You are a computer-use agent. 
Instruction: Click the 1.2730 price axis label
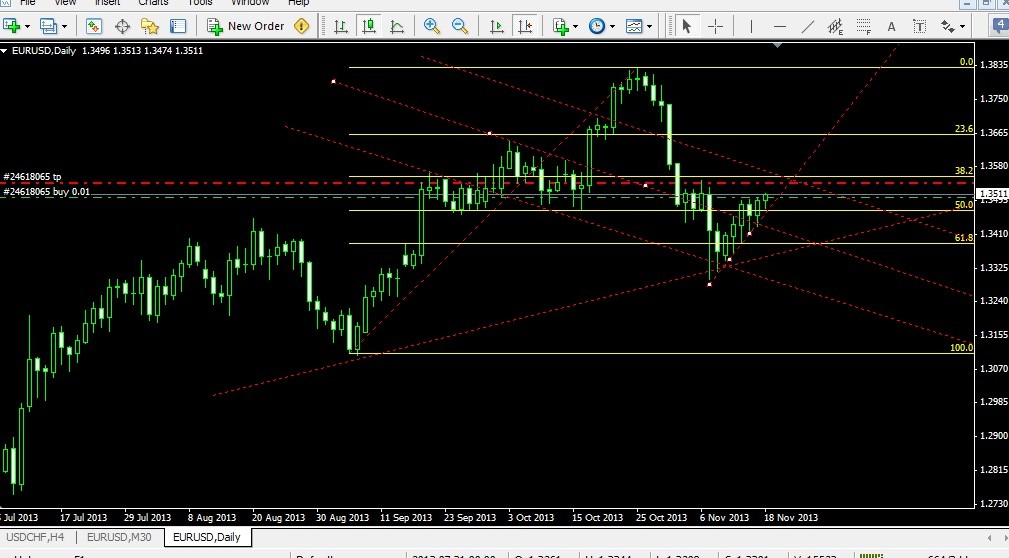pyautogui.click(x=994, y=503)
